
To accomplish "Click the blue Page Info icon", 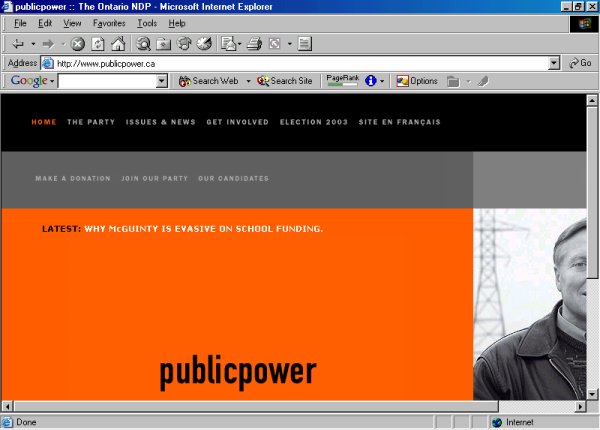I will click(x=370, y=81).
